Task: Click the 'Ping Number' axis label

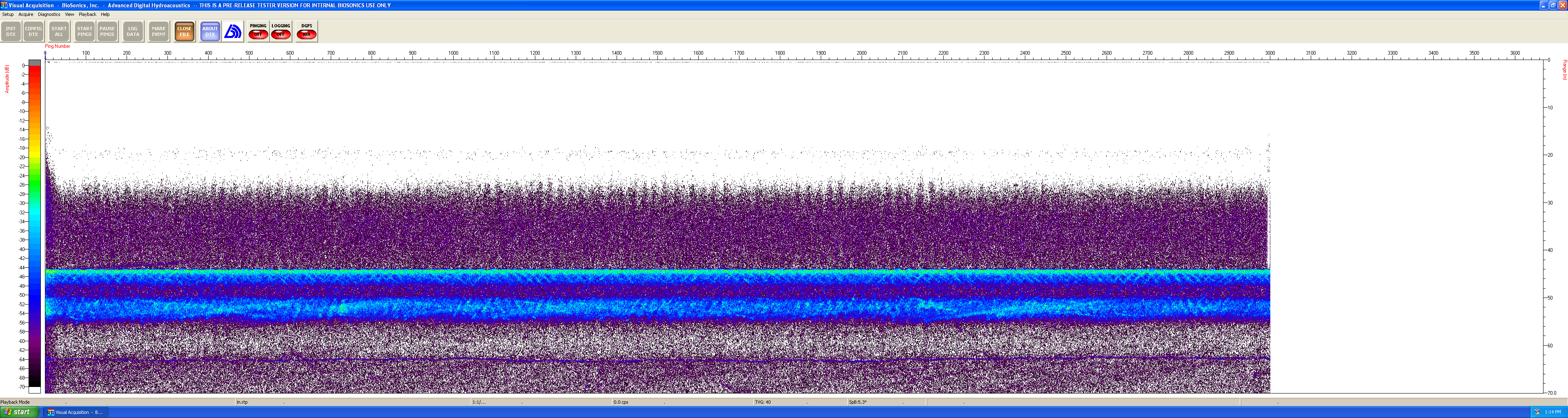Action: 57,46
